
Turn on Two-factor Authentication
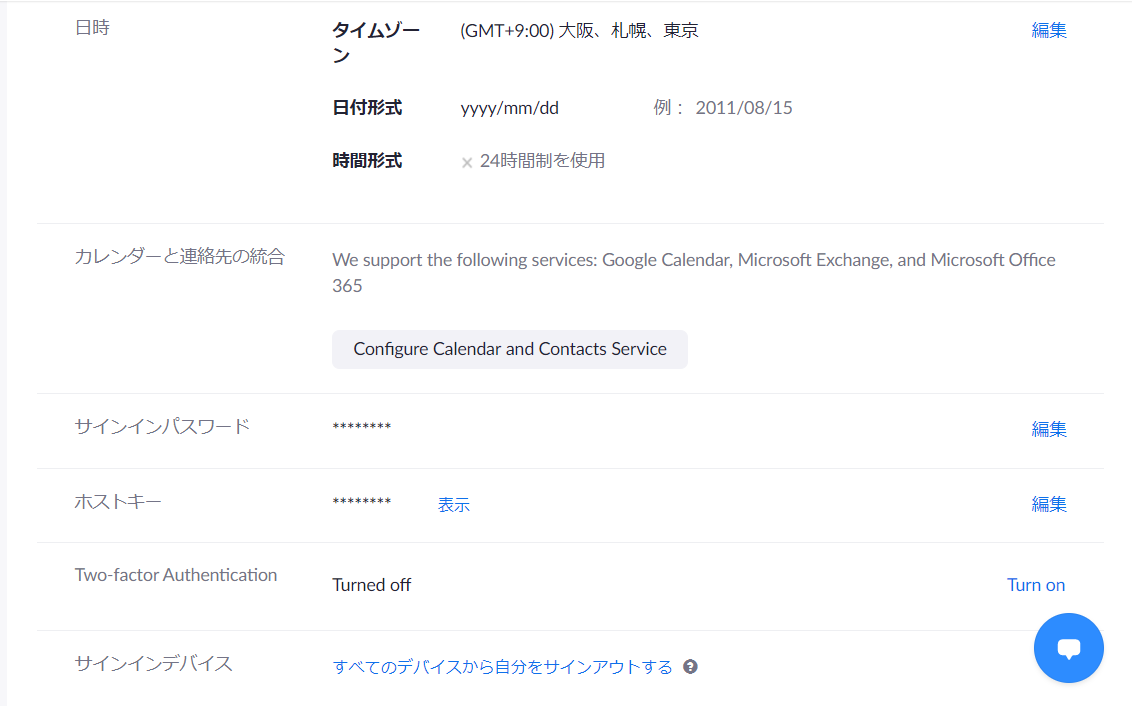(x=1036, y=585)
